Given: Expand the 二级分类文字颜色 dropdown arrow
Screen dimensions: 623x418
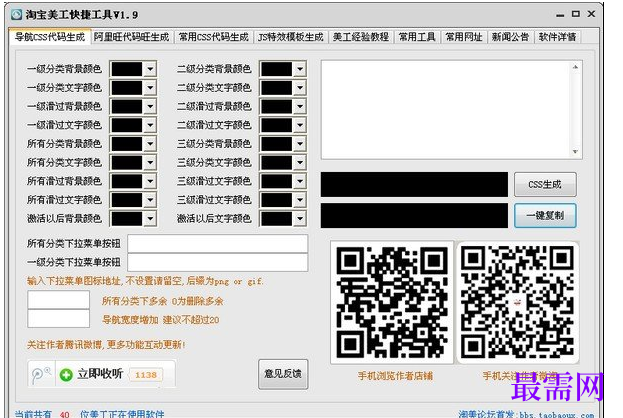Looking at the screenshot, I should (300, 87).
